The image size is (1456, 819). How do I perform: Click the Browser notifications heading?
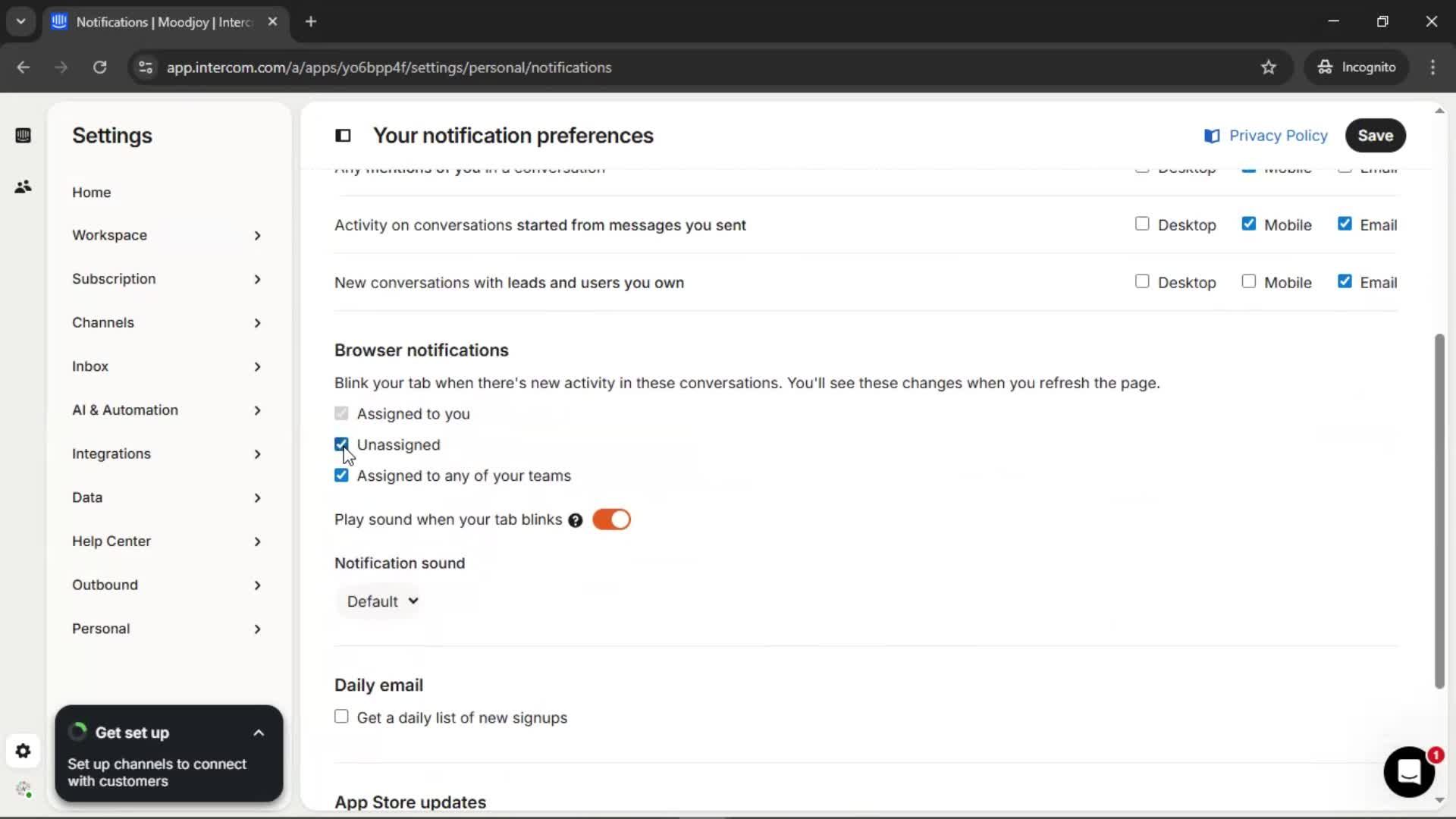[x=422, y=350]
